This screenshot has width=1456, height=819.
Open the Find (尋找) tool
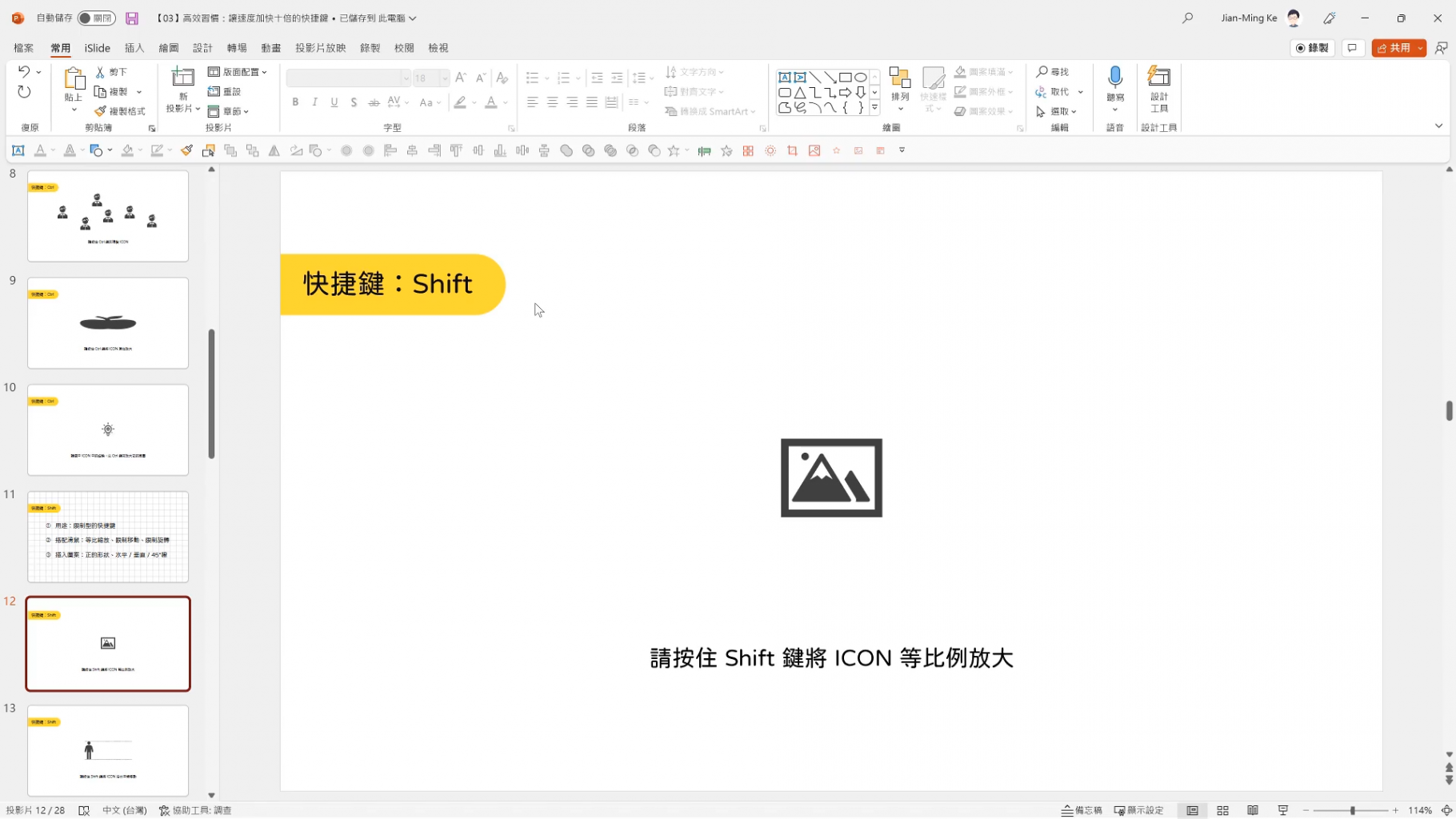click(x=1053, y=71)
